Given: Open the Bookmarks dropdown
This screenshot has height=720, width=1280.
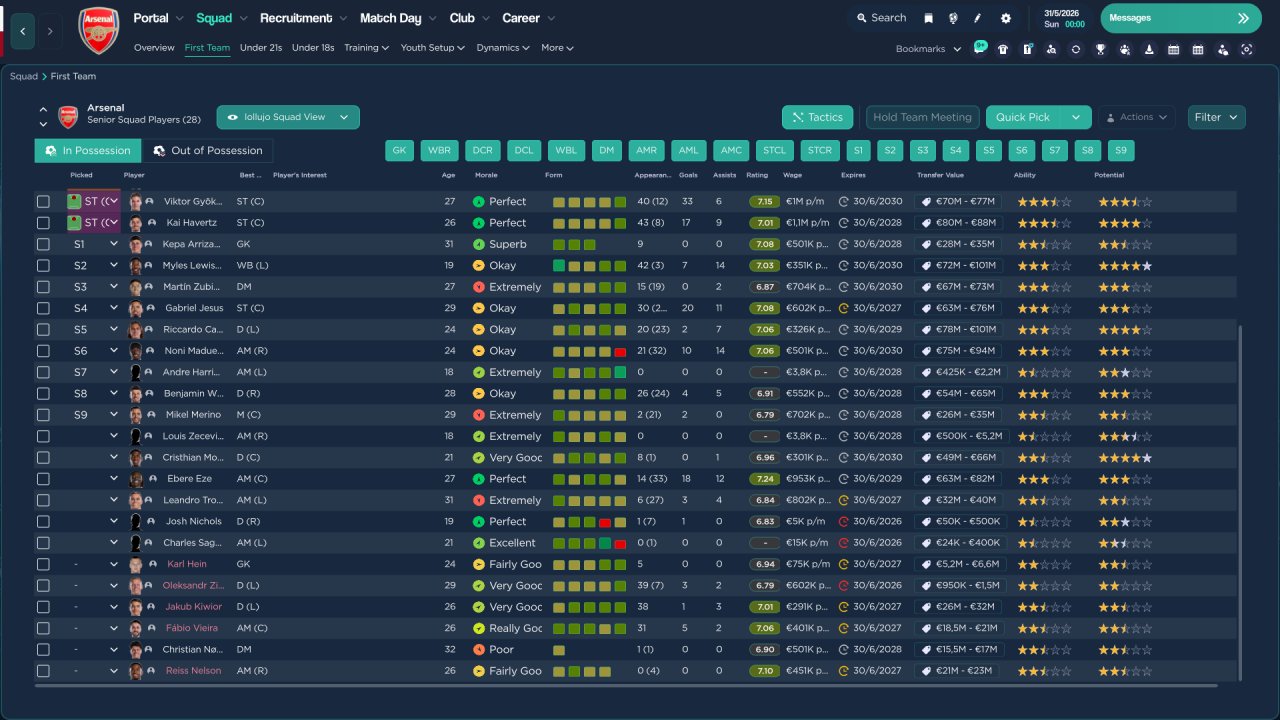Looking at the screenshot, I should tap(928, 49).
